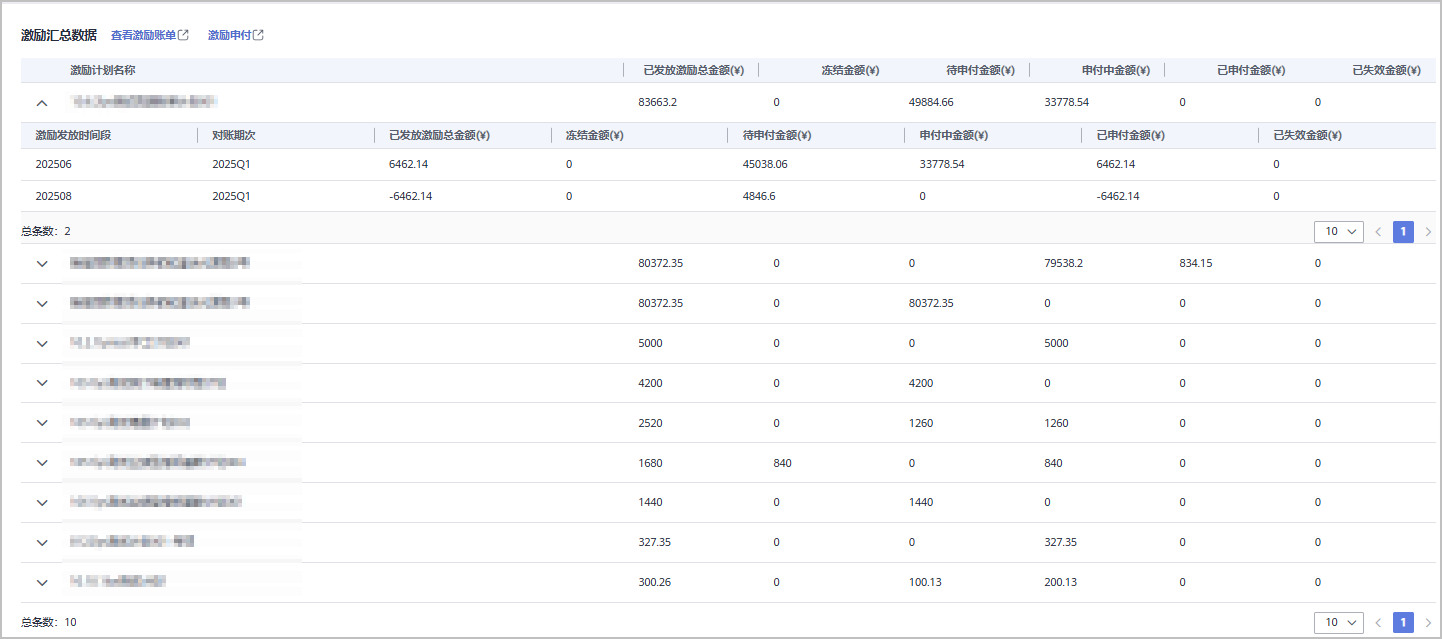Expand the plan row totaling 2520
This screenshot has width=1442, height=639.
[42, 423]
